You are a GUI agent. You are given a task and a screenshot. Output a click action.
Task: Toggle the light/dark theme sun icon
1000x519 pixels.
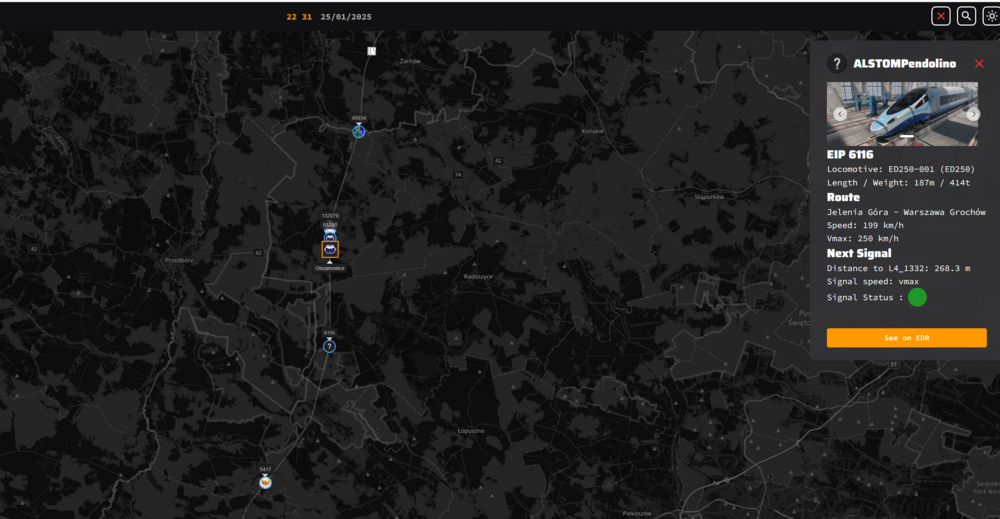tap(991, 16)
